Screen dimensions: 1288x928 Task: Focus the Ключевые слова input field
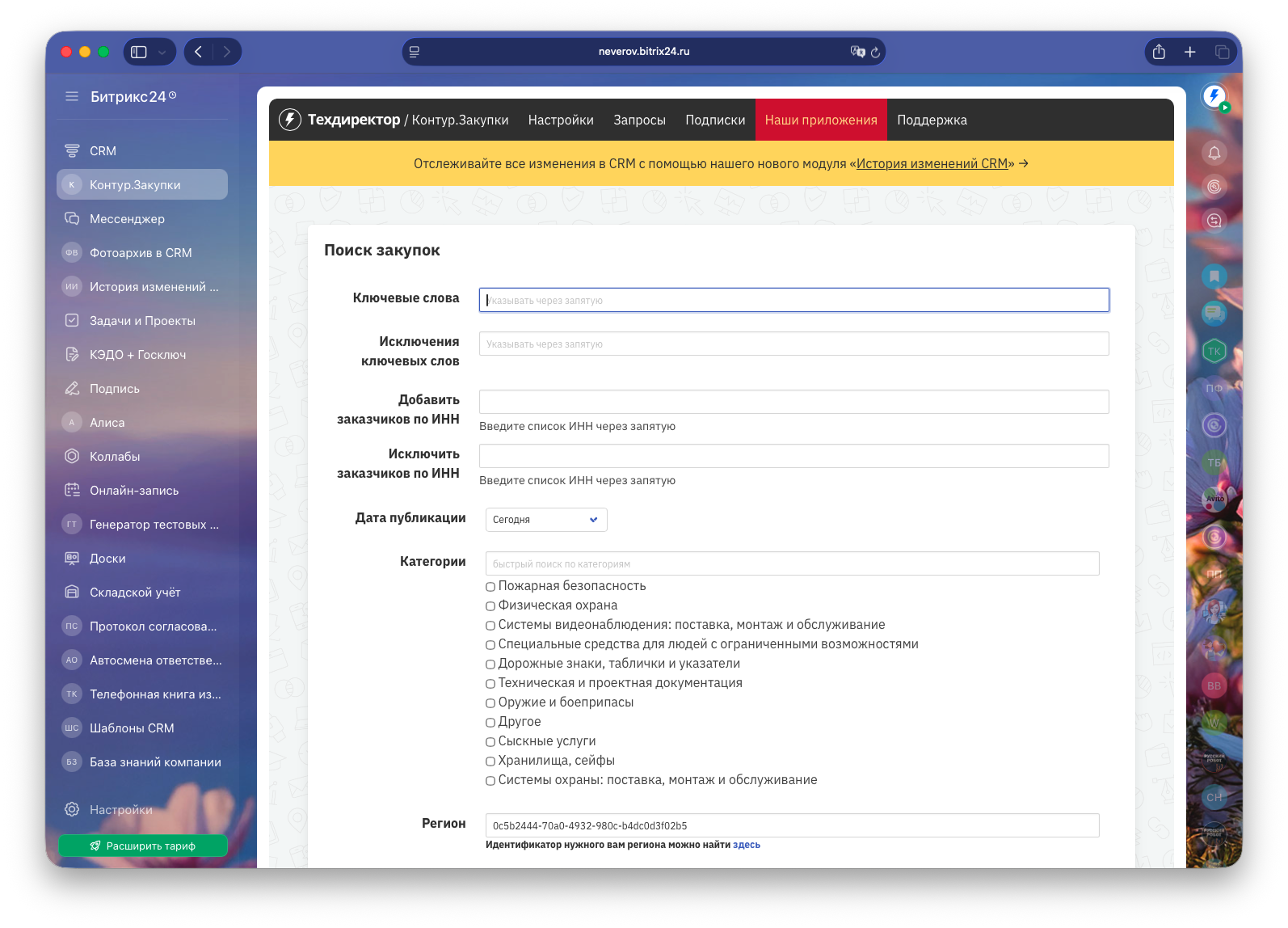(794, 300)
